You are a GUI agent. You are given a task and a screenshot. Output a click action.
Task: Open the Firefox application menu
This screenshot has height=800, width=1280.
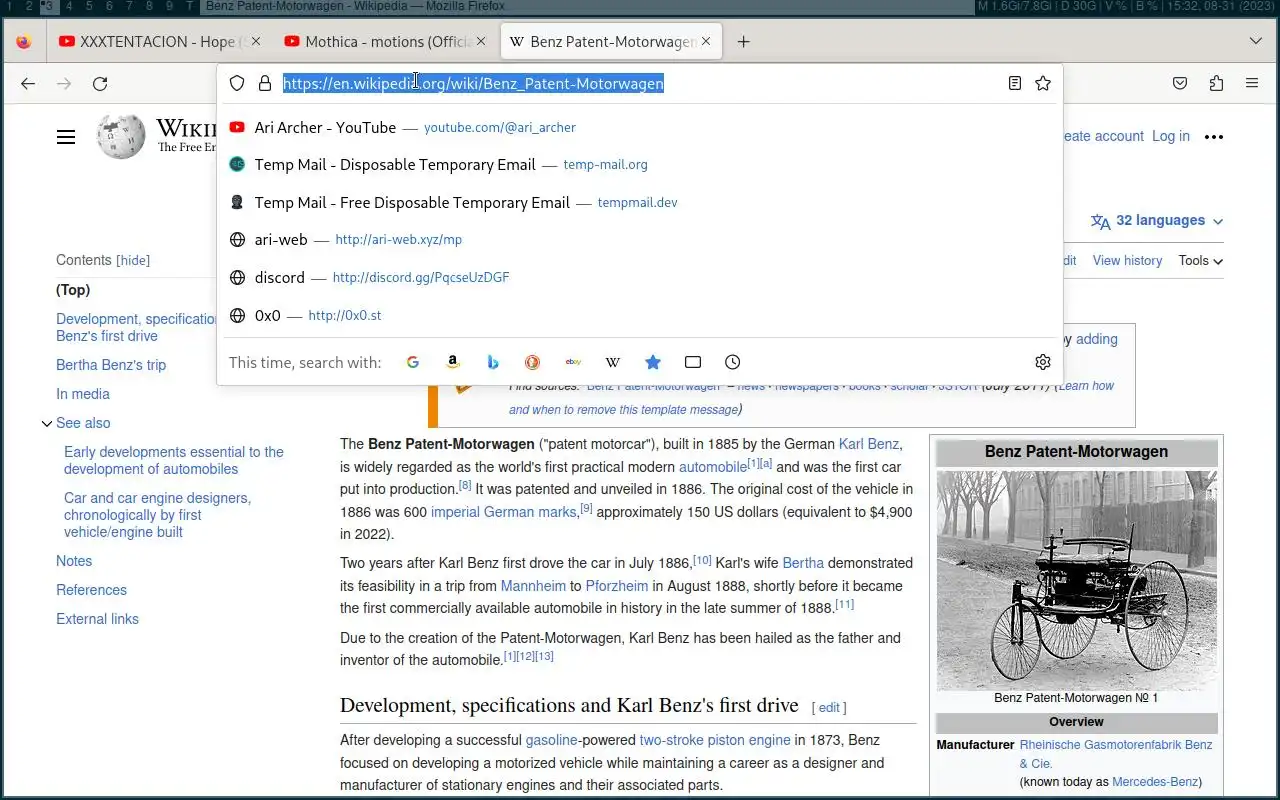(1252, 84)
